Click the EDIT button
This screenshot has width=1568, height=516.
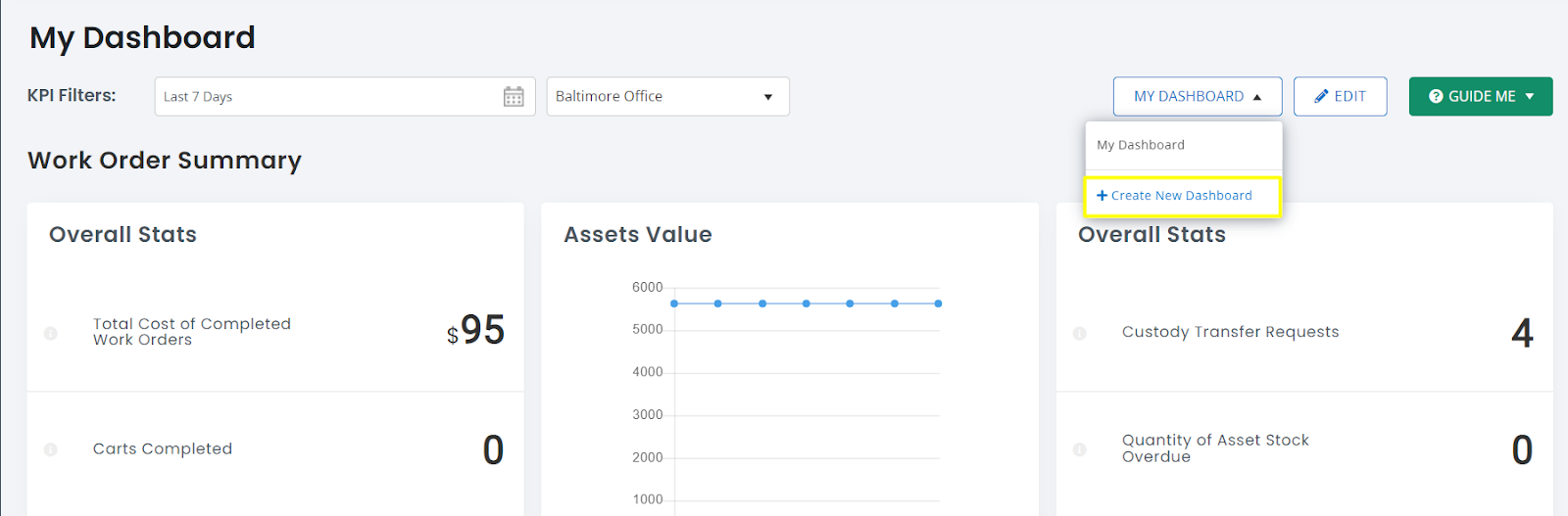point(1340,96)
